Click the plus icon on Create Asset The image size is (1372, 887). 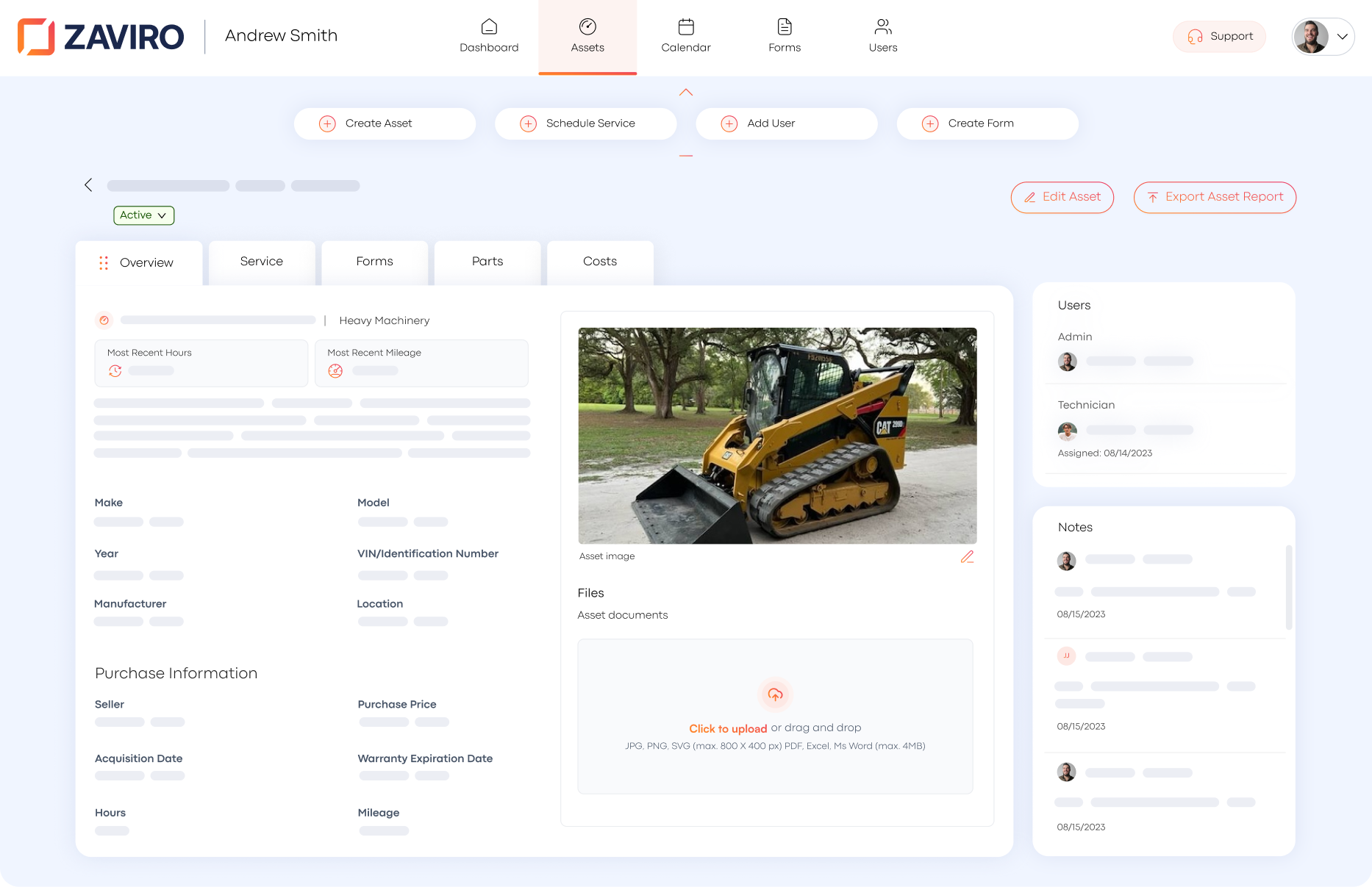[327, 123]
